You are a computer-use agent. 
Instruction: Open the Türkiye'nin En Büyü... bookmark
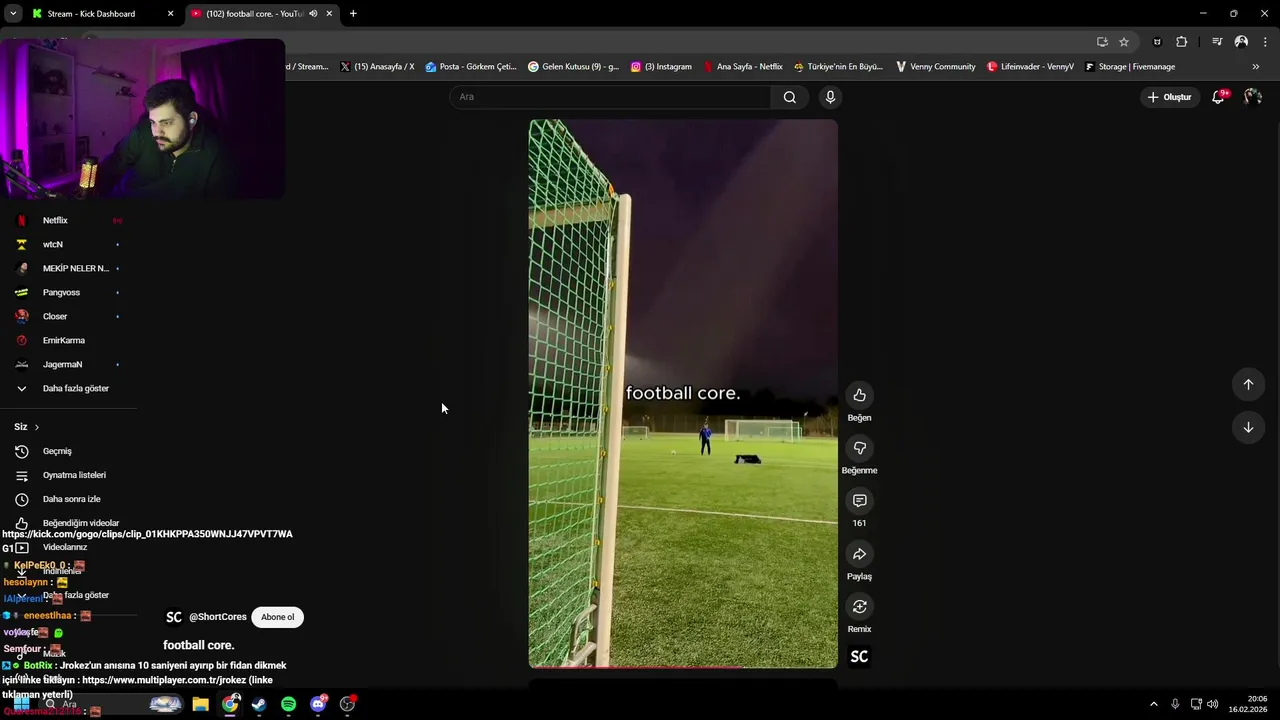click(x=838, y=67)
